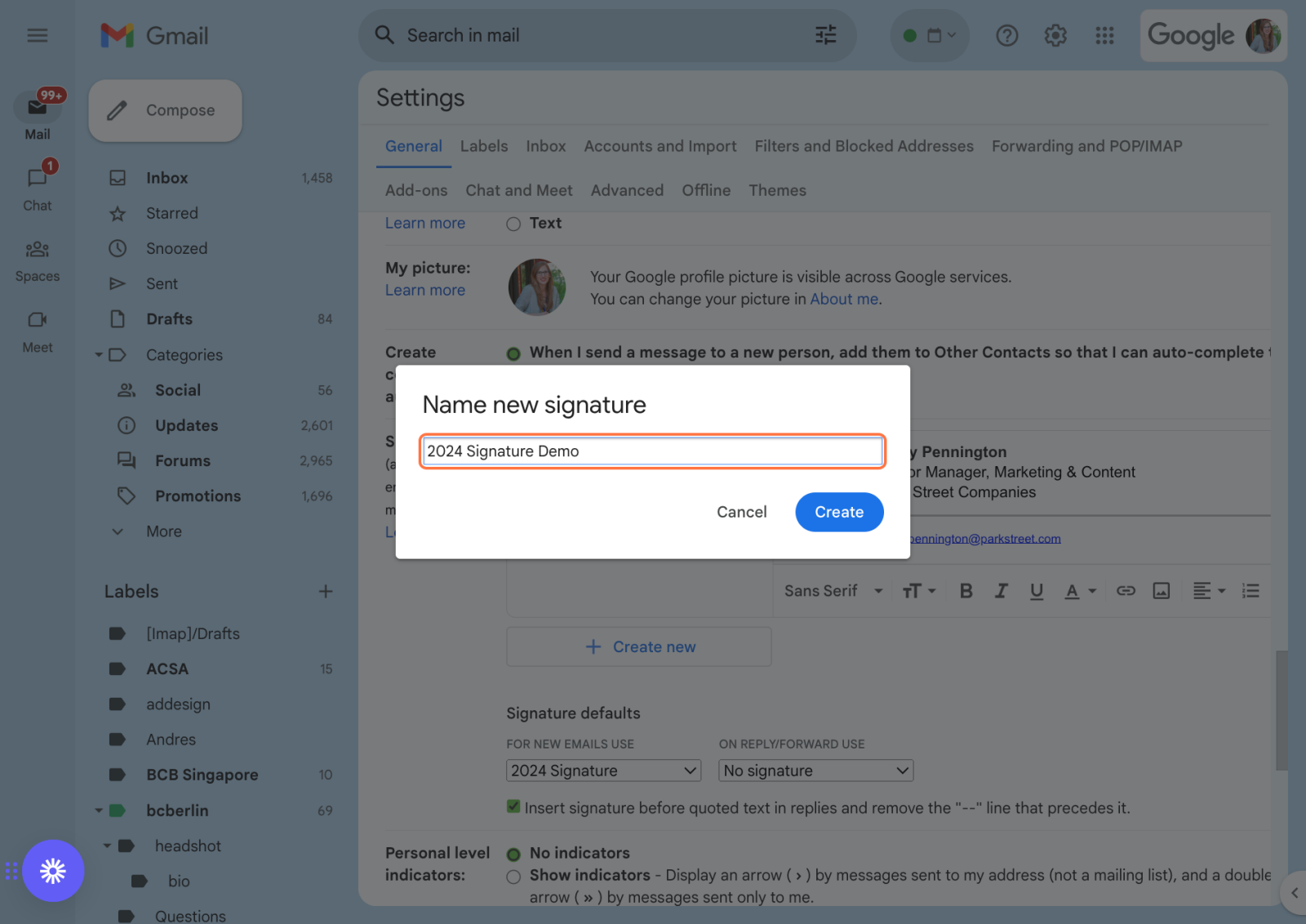Insert an image in the signature
Image resolution: width=1306 pixels, height=924 pixels.
coord(1162,591)
